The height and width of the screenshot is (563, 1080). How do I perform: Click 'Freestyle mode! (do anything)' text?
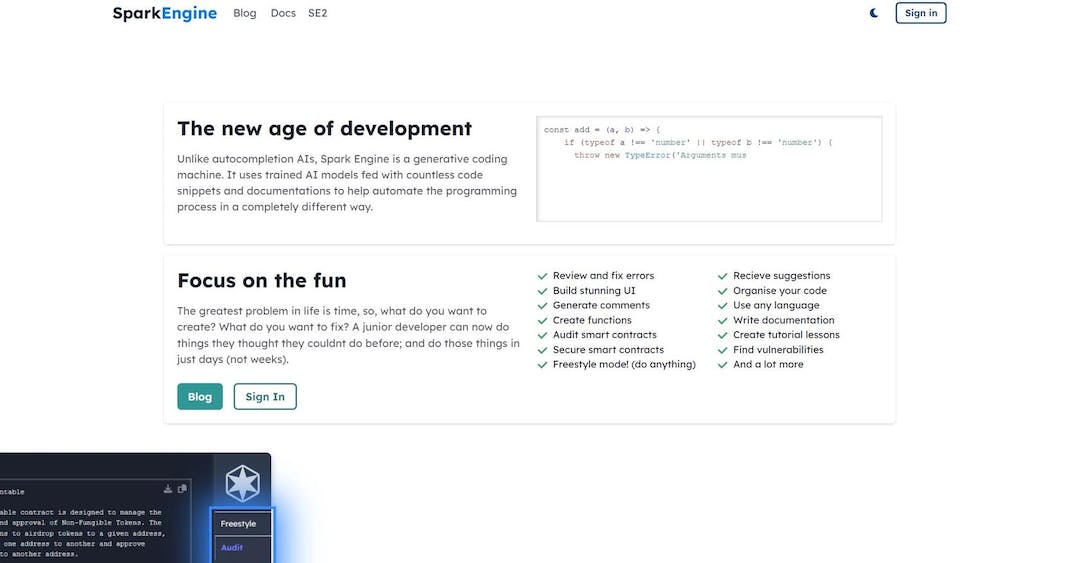point(624,365)
